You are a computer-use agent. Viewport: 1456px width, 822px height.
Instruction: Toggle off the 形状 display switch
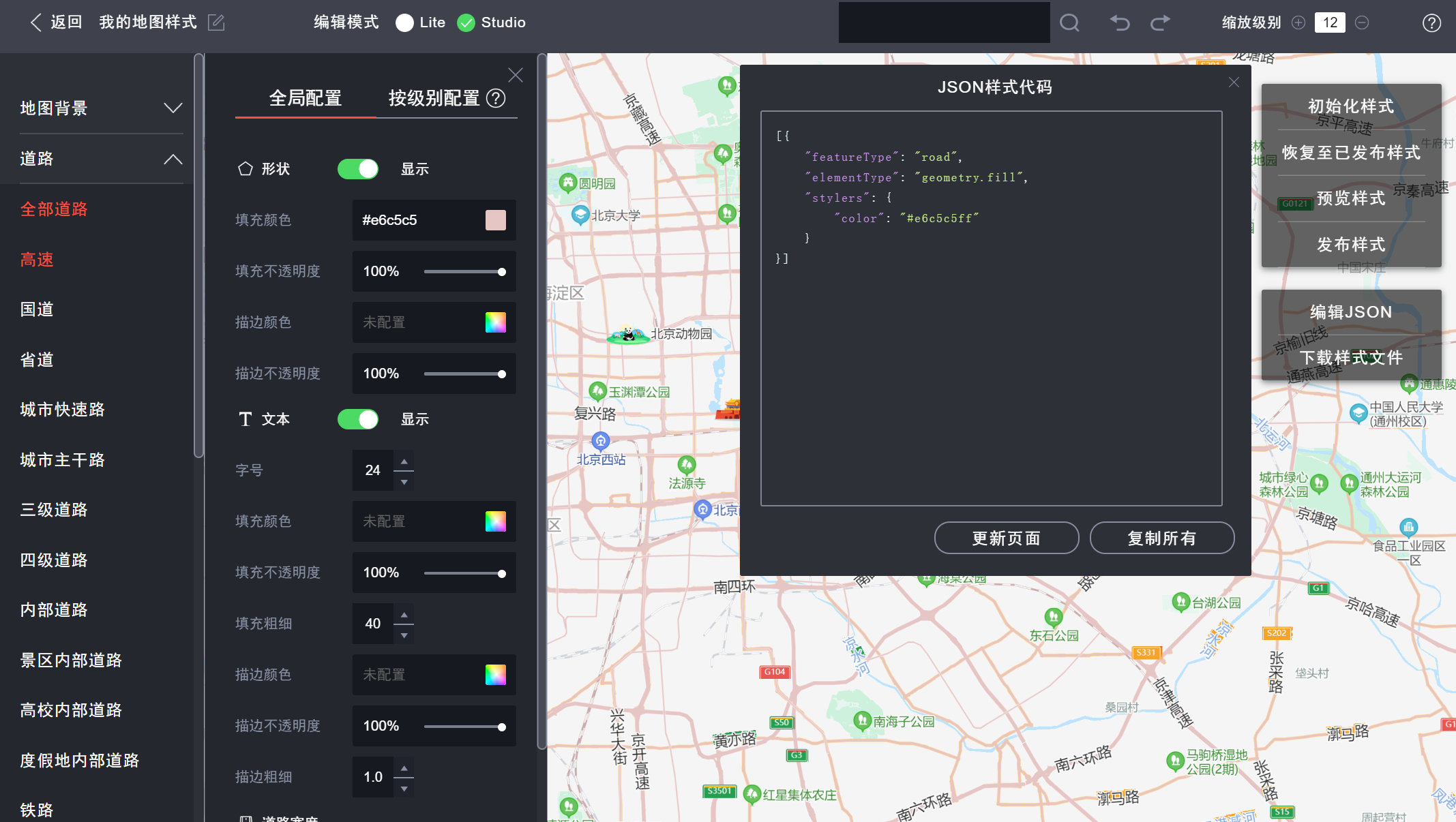[357, 168]
